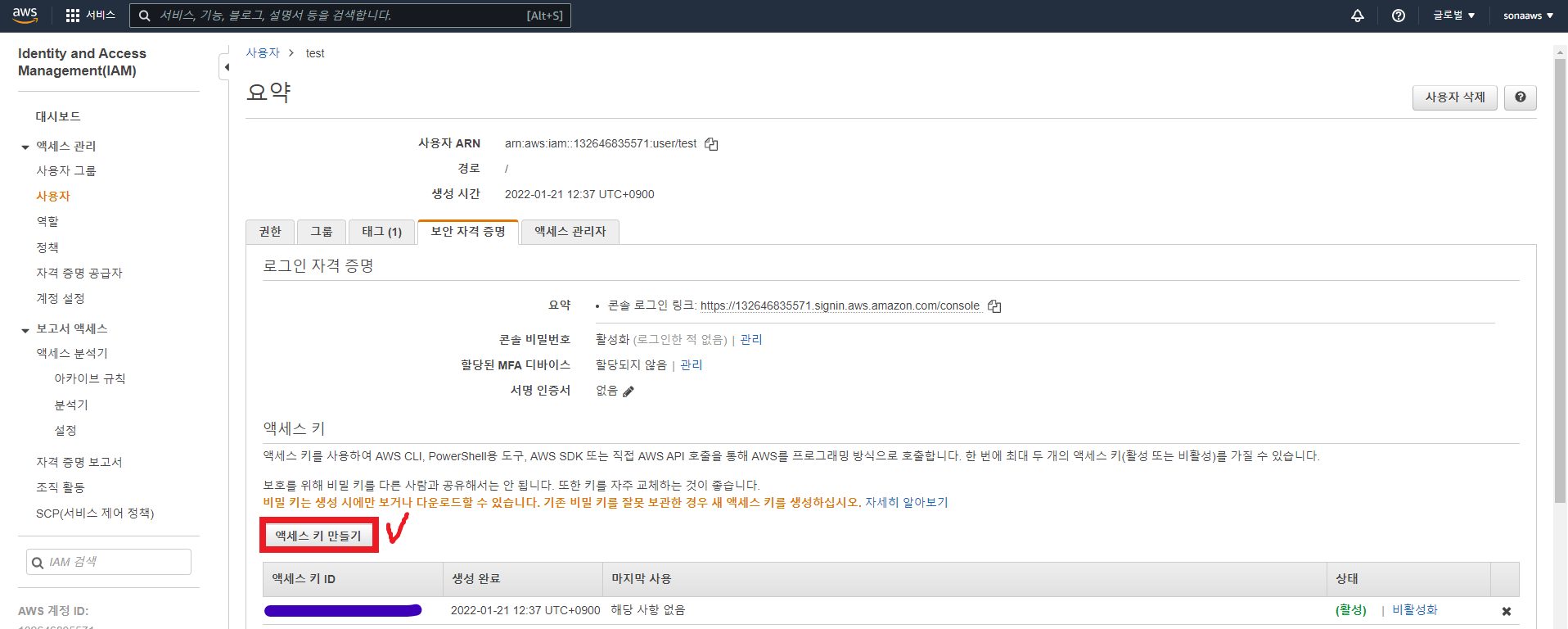Image resolution: width=1568 pixels, height=629 pixels.
Task: Switch to the 권한 tab
Action: pyautogui.click(x=270, y=232)
